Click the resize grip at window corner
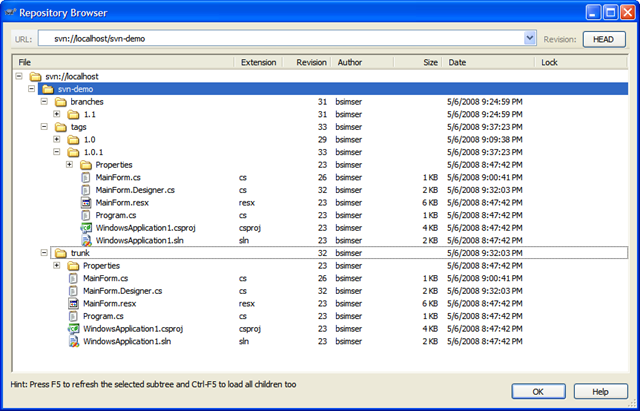640x411 pixels. (632, 403)
